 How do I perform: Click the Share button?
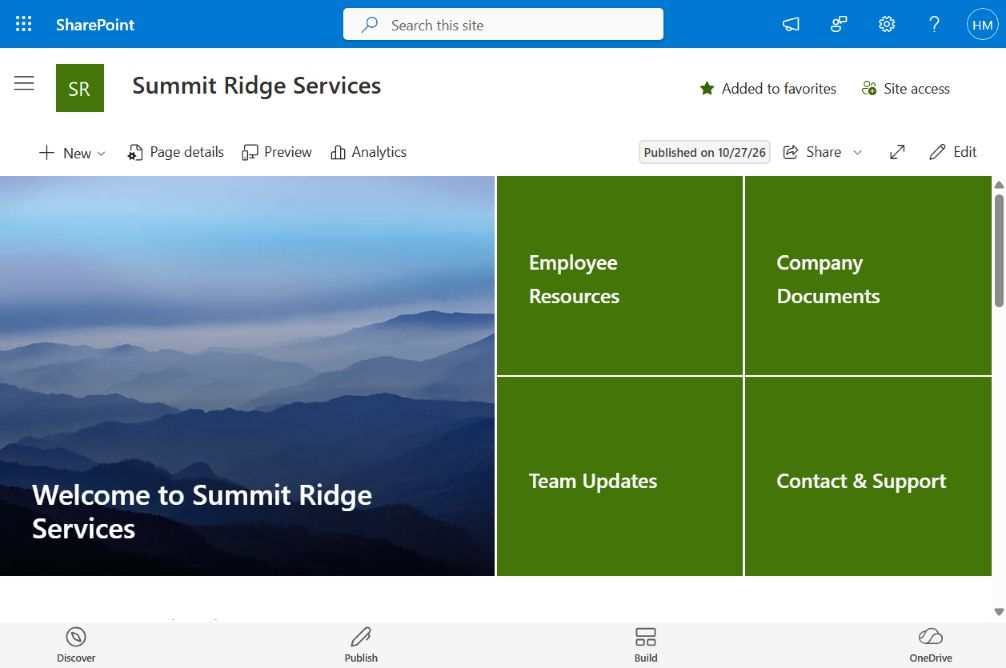(812, 152)
